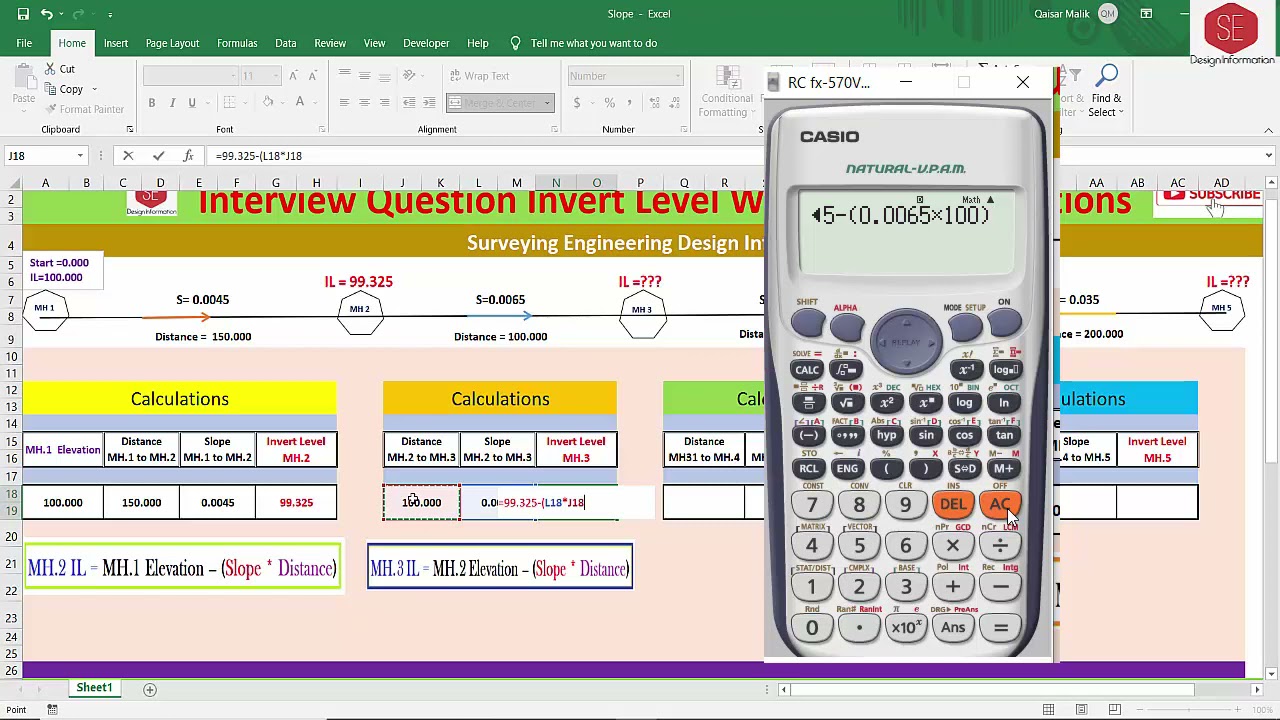The height and width of the screenshot is (720, 1280).
Task: Click the calculator ALPHA key
Action: (846, 325)
